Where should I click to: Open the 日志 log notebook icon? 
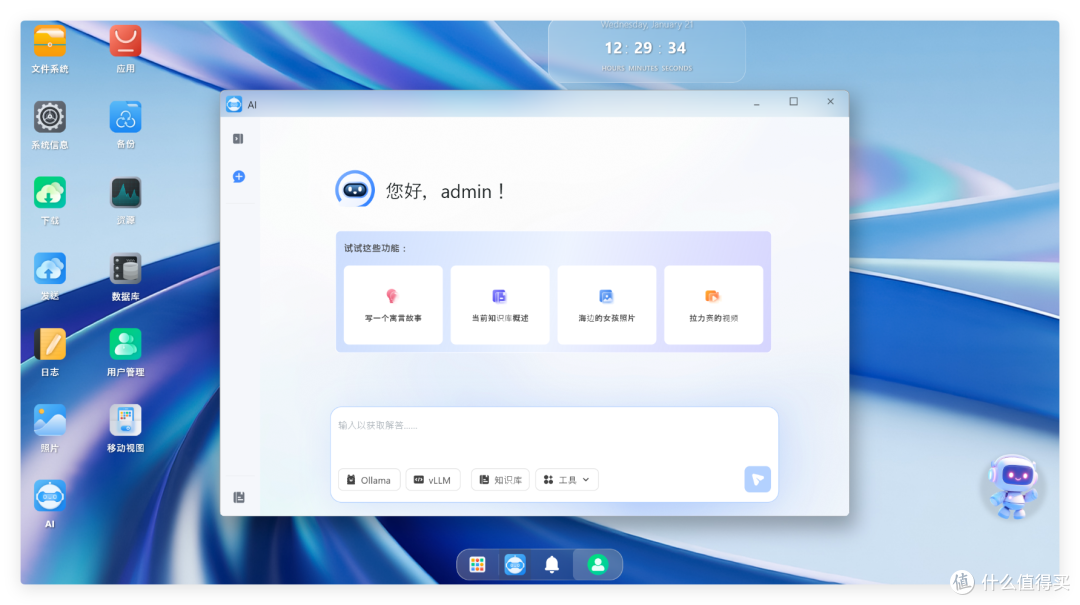pos(50,345)
